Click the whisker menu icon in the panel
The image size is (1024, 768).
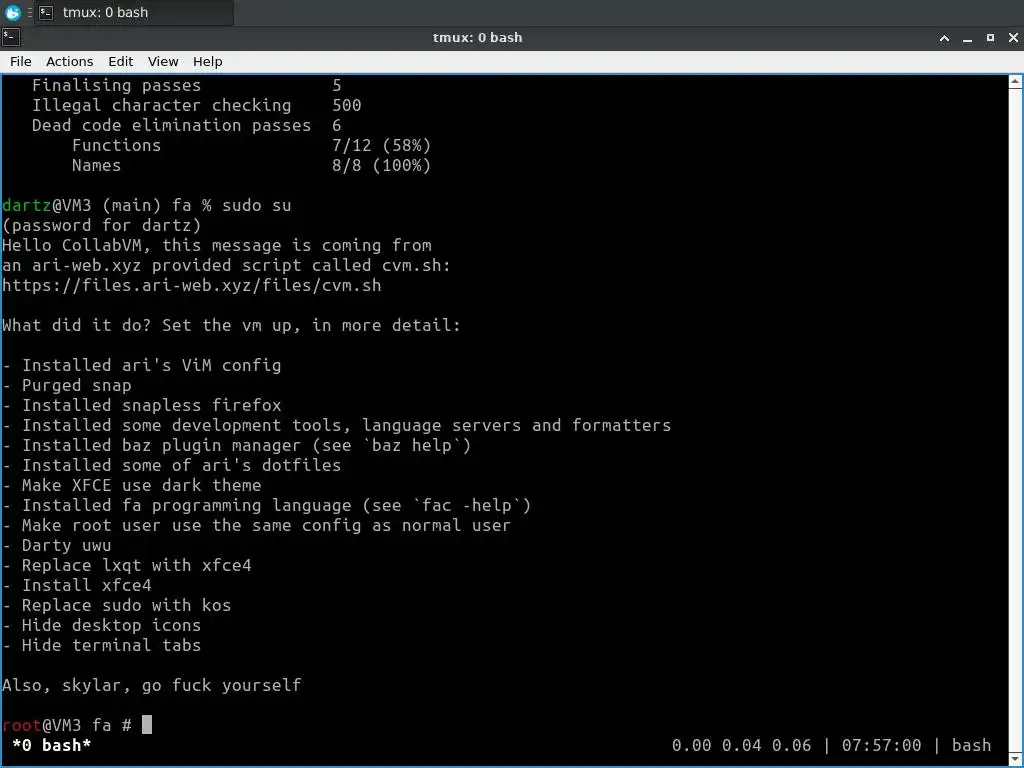(12, 12)
